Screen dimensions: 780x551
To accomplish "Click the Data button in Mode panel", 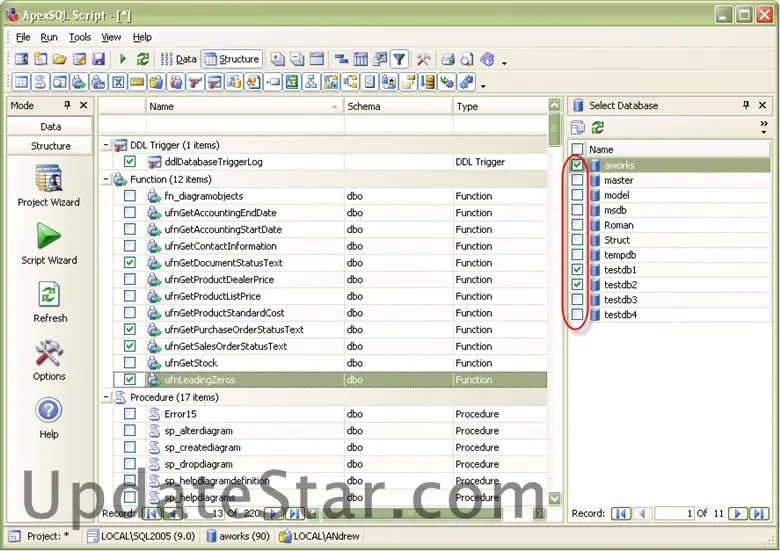I will pos(50,126).
